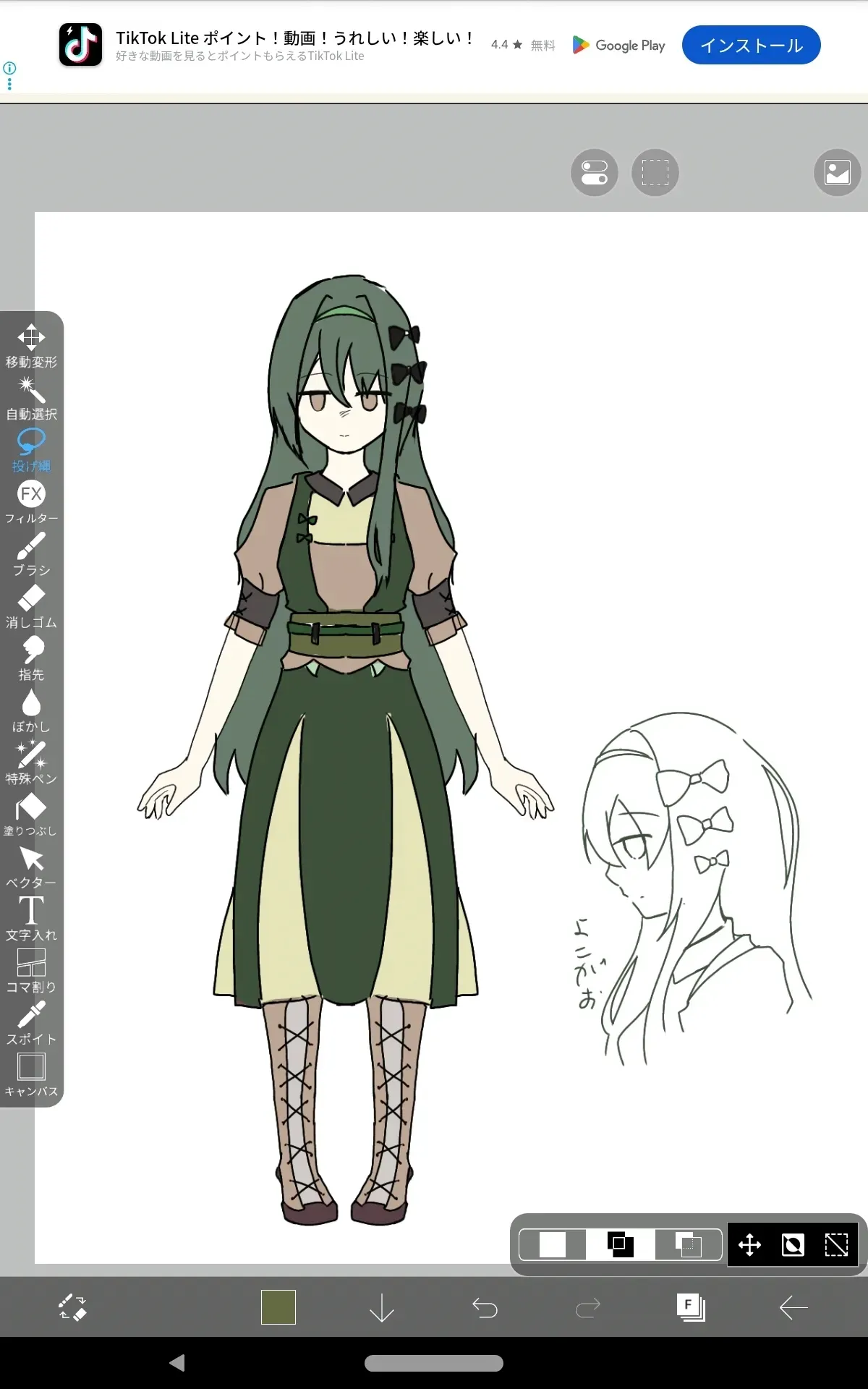Viewport: 868px width, 1389px height.
Task: Tap the Android back triangle button
Action: pos(177,1363)
